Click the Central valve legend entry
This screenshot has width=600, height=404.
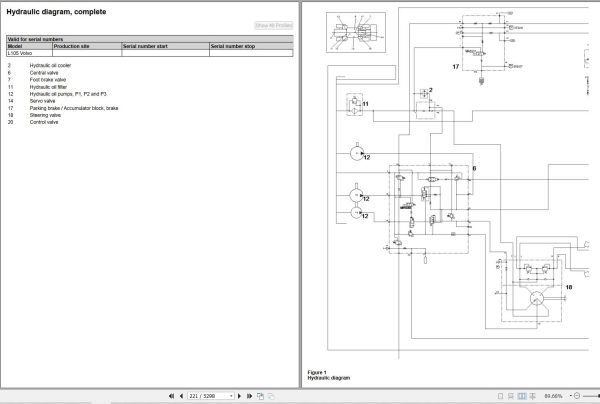tap(44, 73)
